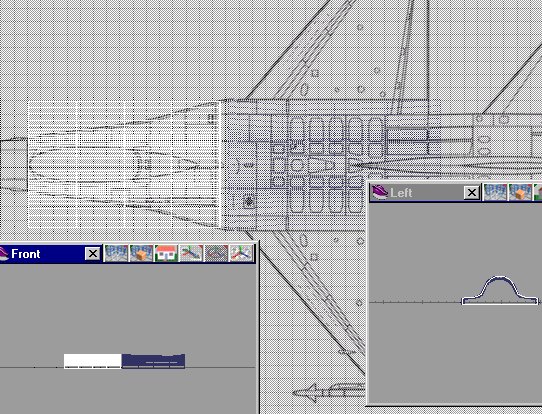Select solid cube render icon in Left window
This screenshot has height=414, width=542.
pyautogui.click(x=520, y=192)
